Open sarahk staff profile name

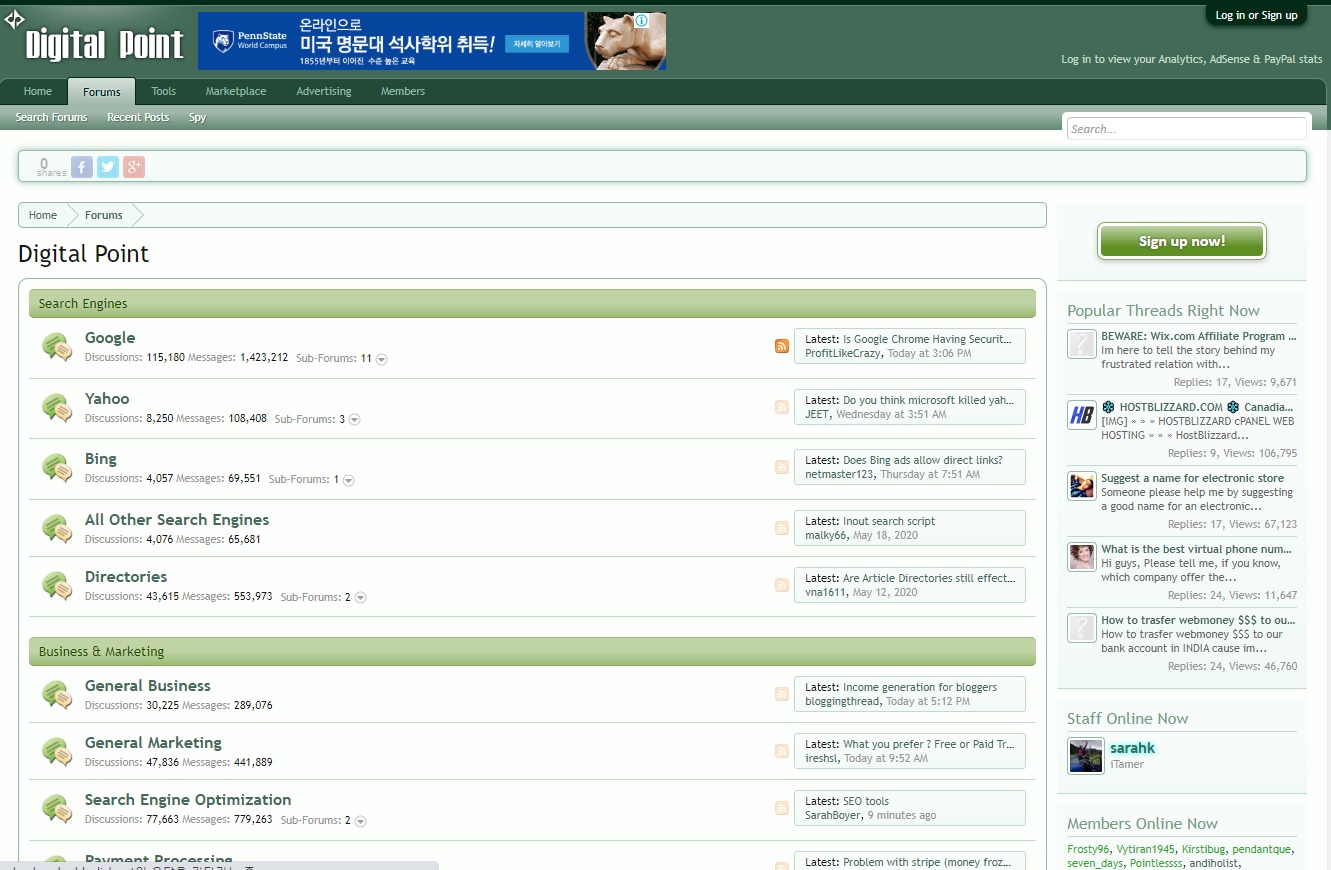pos(1132,748)
